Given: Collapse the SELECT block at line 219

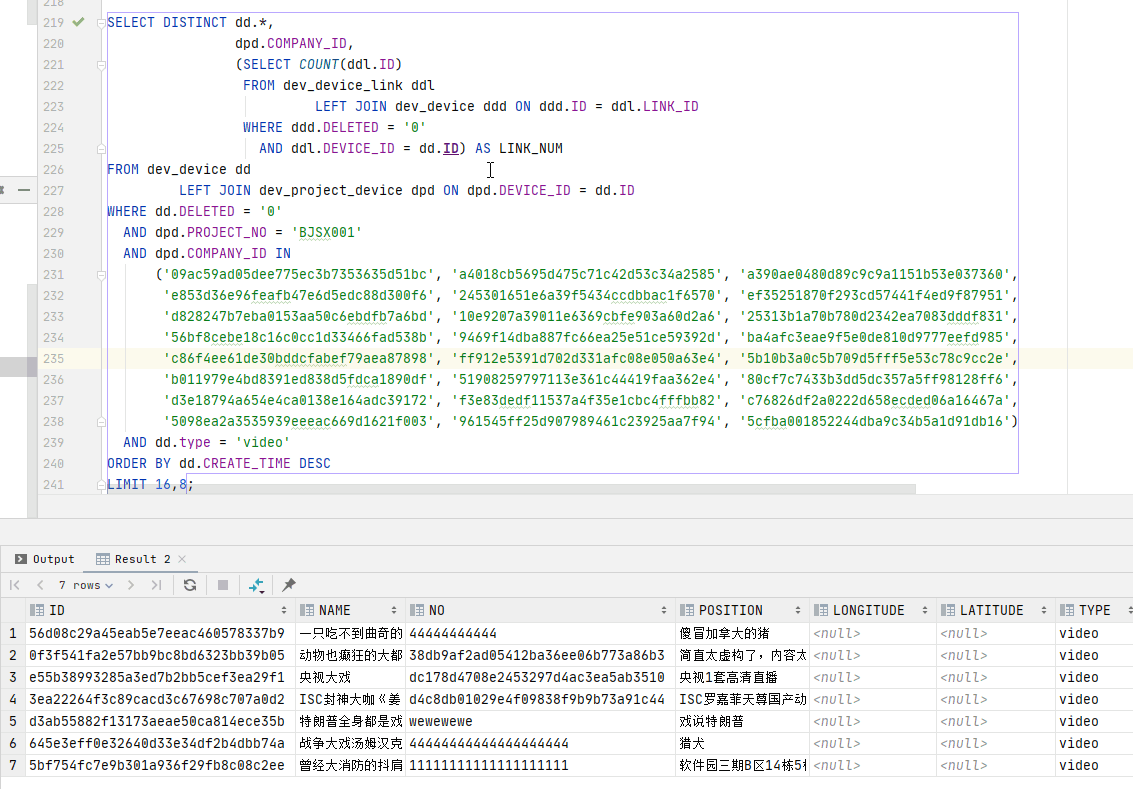Looking at the screenshot, I should point(101,22).
